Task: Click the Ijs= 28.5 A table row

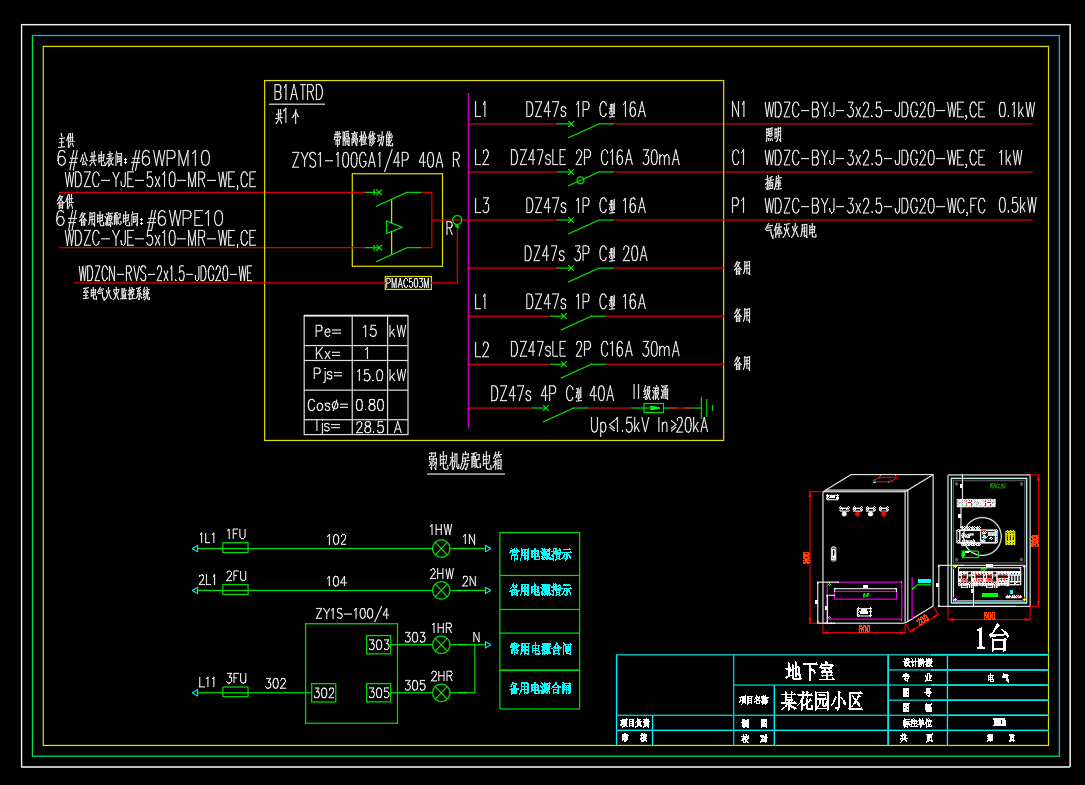Action: coord(356,427)
